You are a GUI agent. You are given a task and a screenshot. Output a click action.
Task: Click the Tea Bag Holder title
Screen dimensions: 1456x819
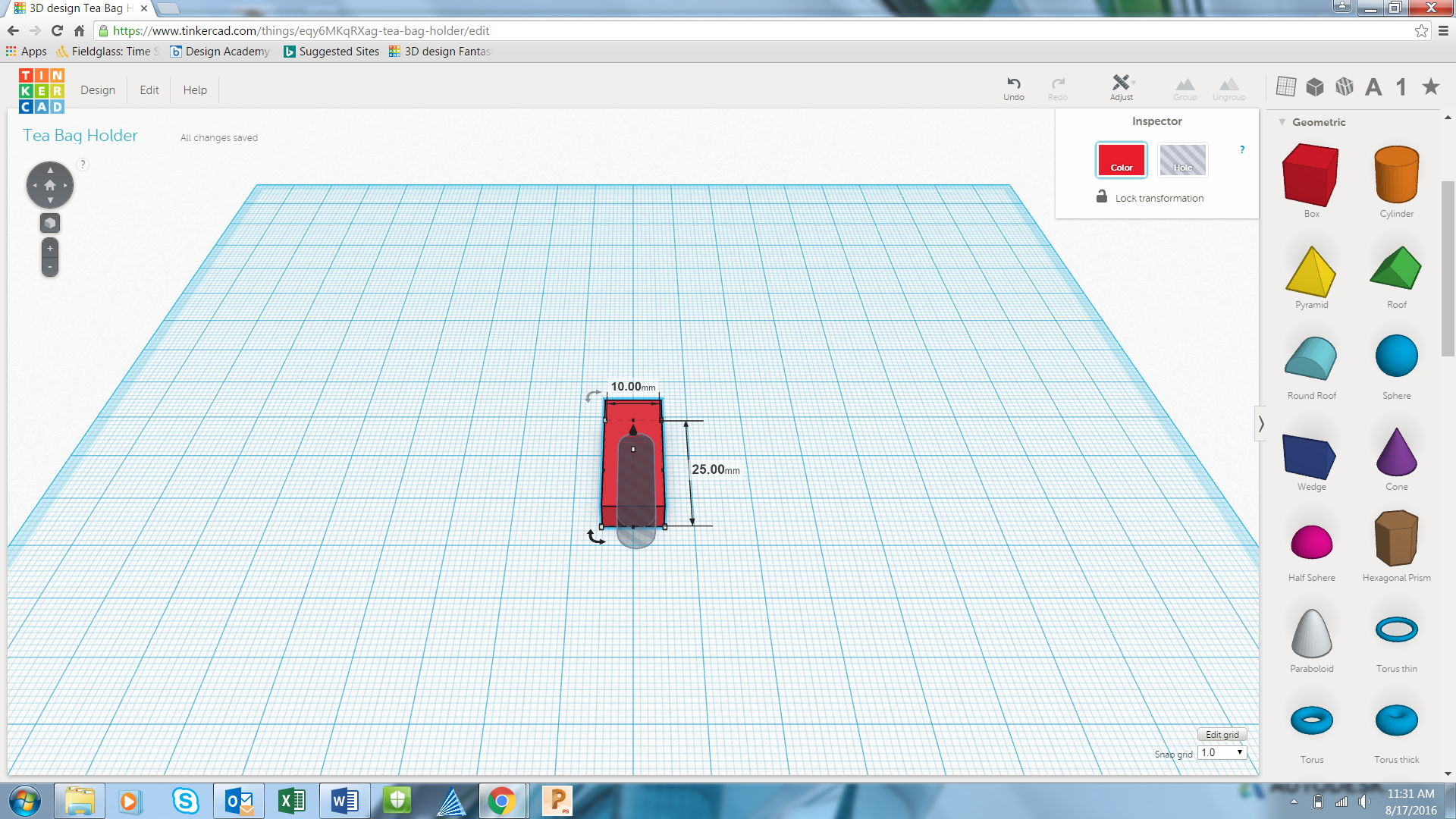click(x=80, y=136)
